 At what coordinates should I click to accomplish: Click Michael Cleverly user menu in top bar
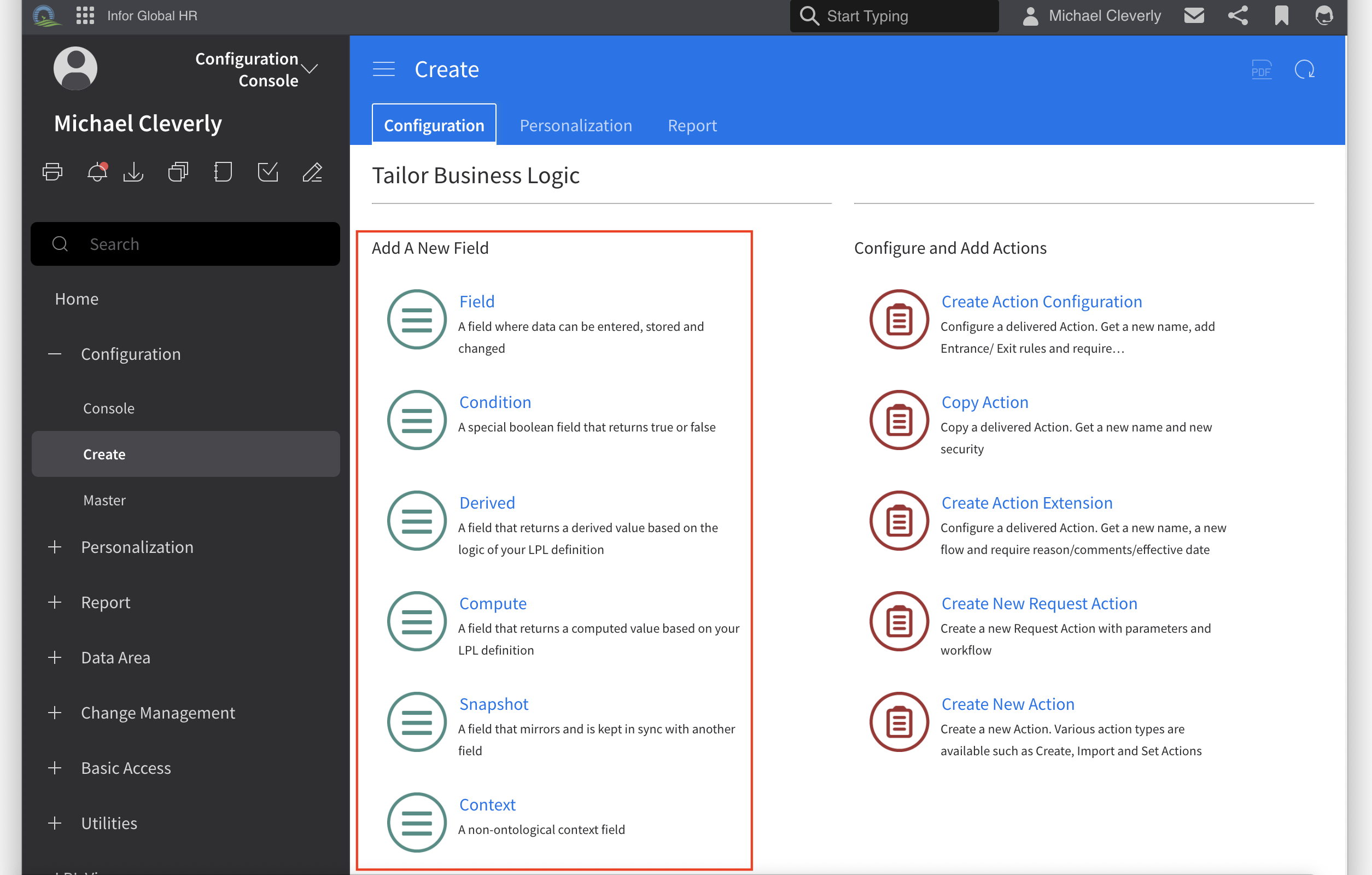pos(1091,15)
